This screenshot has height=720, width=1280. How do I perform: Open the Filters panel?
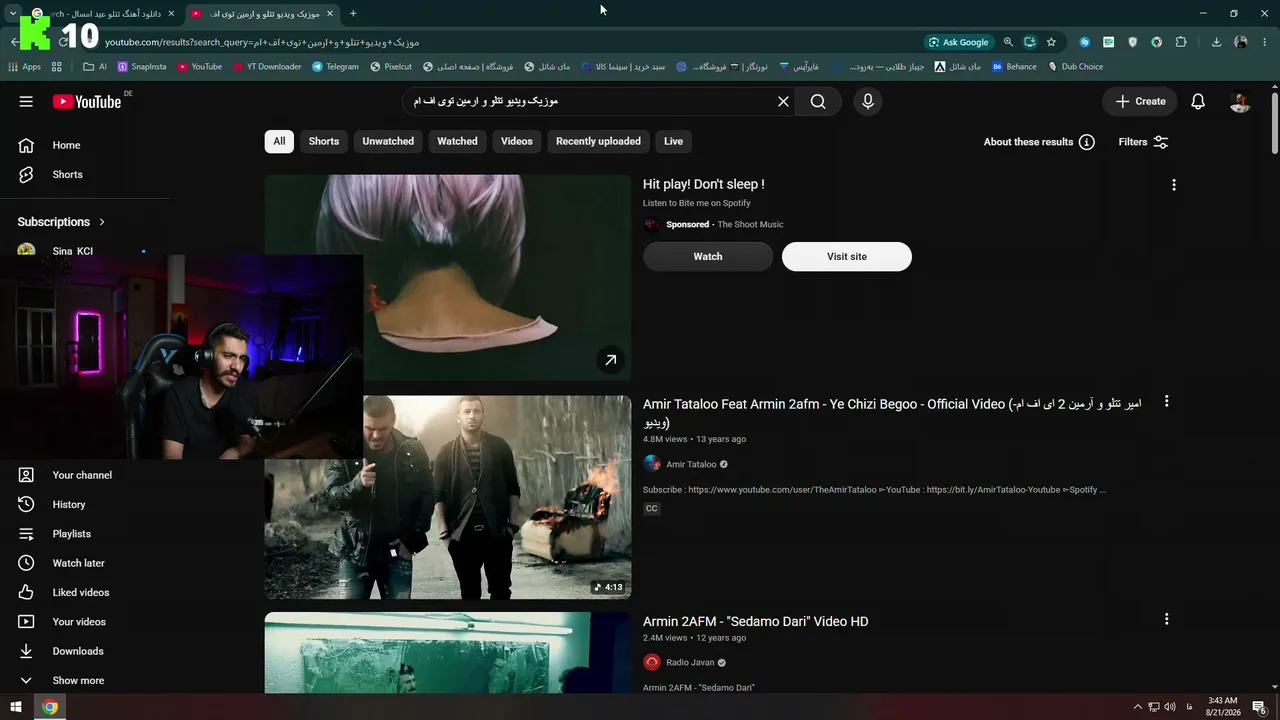[x=1143, y=142]
